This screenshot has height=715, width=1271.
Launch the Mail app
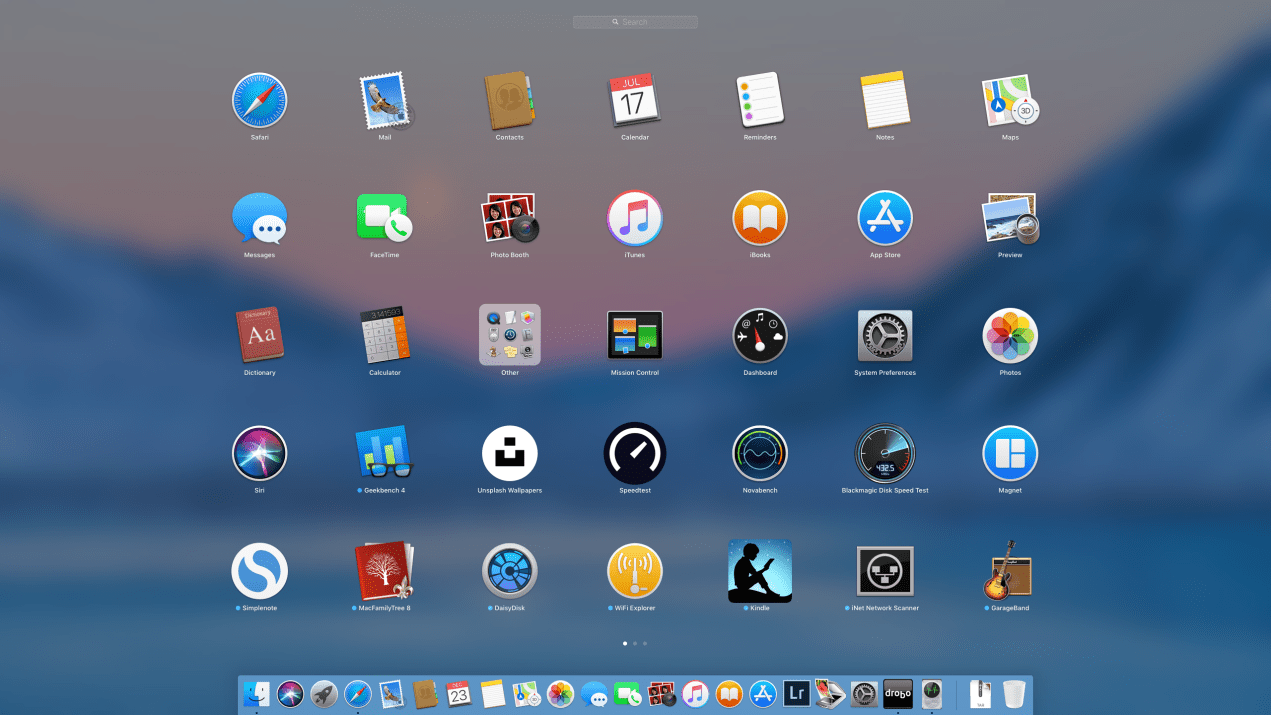(384, 104)
